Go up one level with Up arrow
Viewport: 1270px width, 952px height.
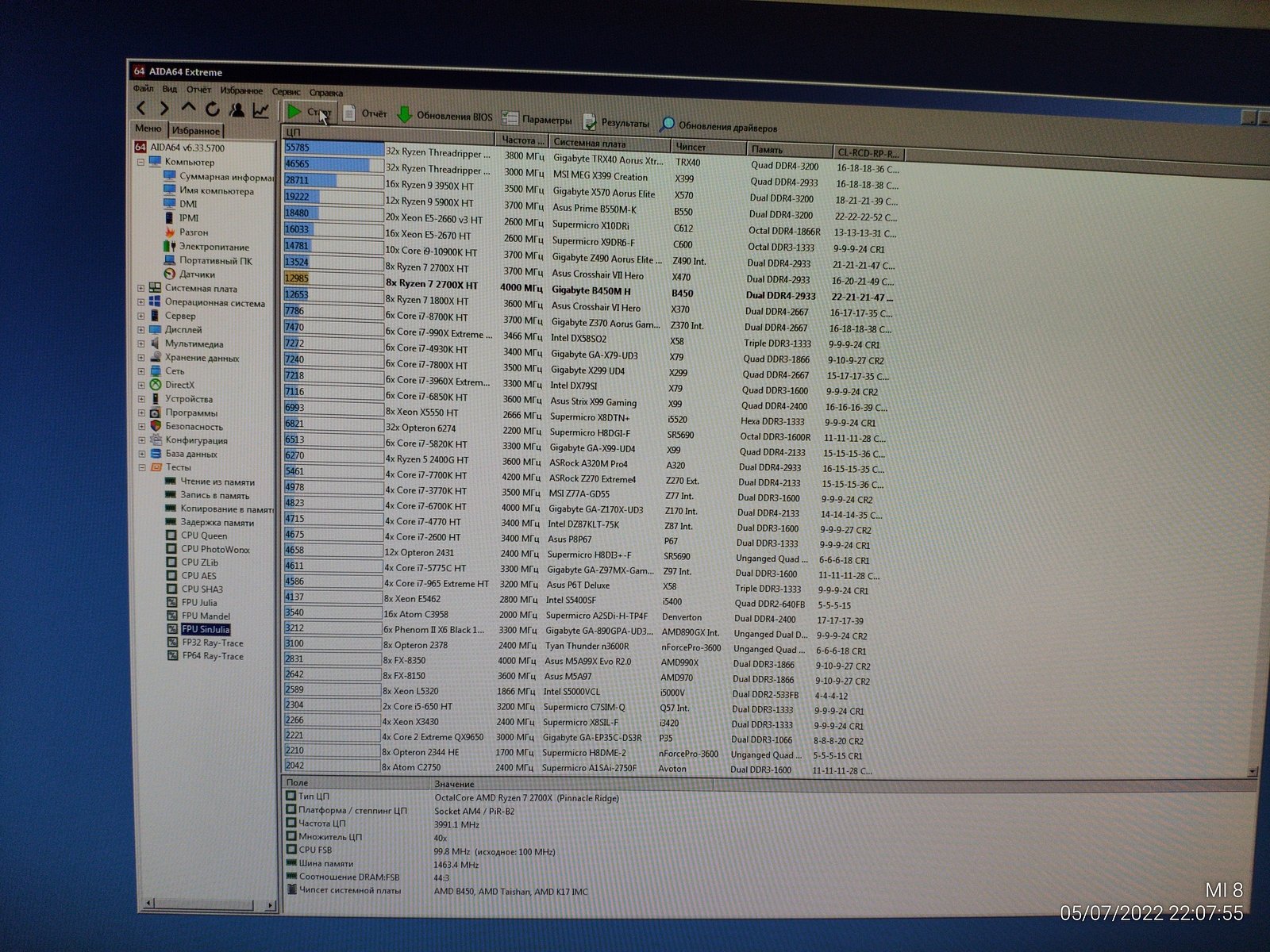[188, 109]
